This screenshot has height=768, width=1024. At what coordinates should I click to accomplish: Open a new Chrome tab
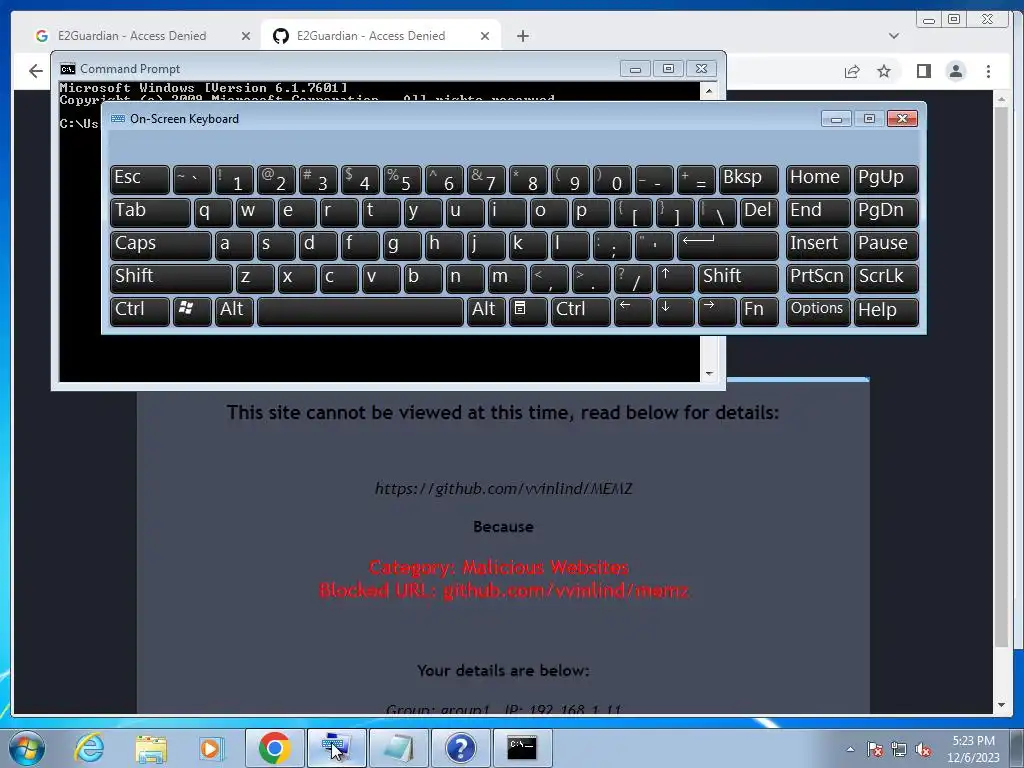click(x=522, y=36)
